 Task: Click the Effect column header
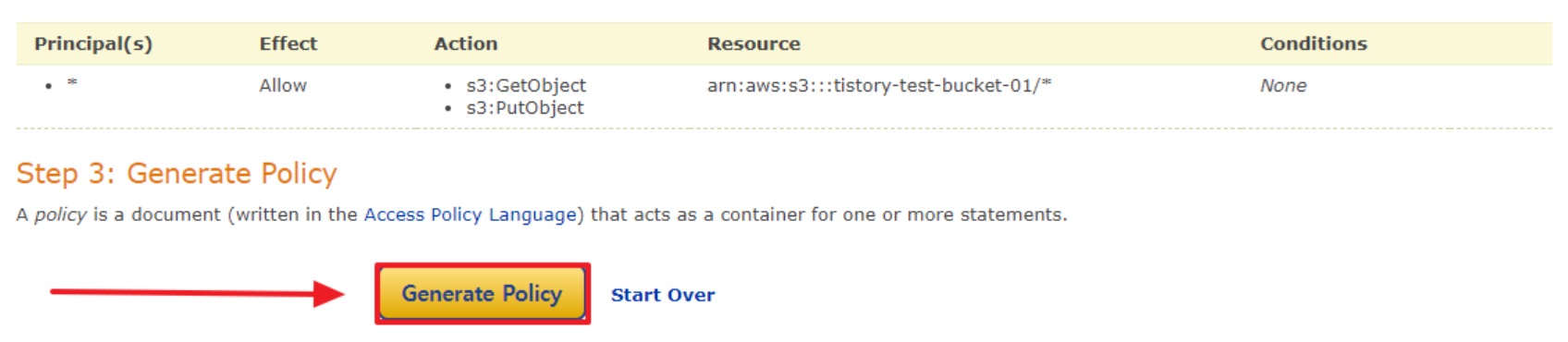click(288, 43)
